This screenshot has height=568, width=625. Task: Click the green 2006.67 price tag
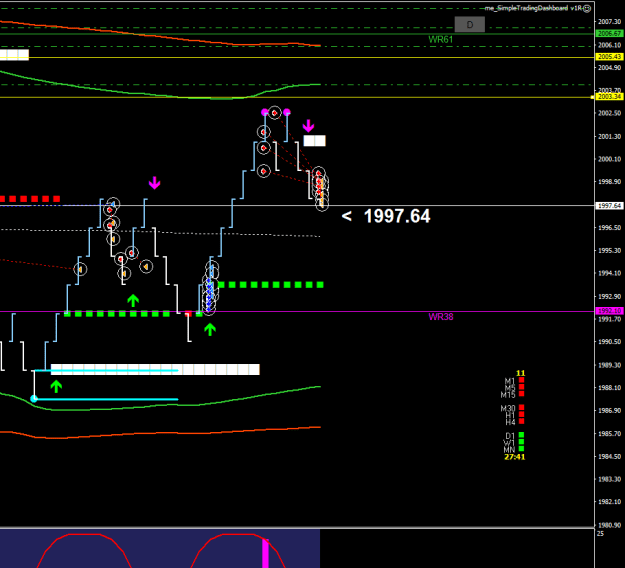[609, 33]
